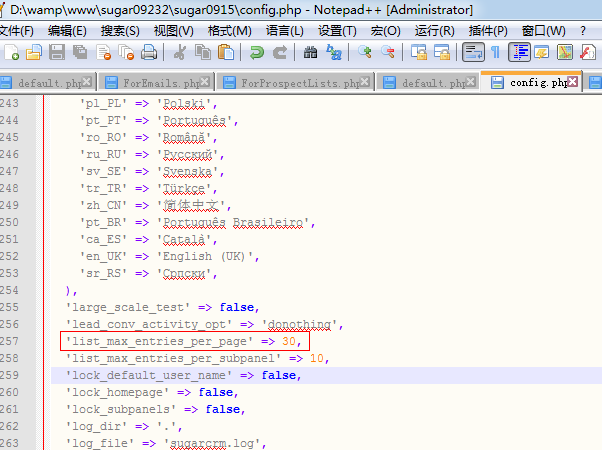Click the Close All documents icon

click(126, 52)
